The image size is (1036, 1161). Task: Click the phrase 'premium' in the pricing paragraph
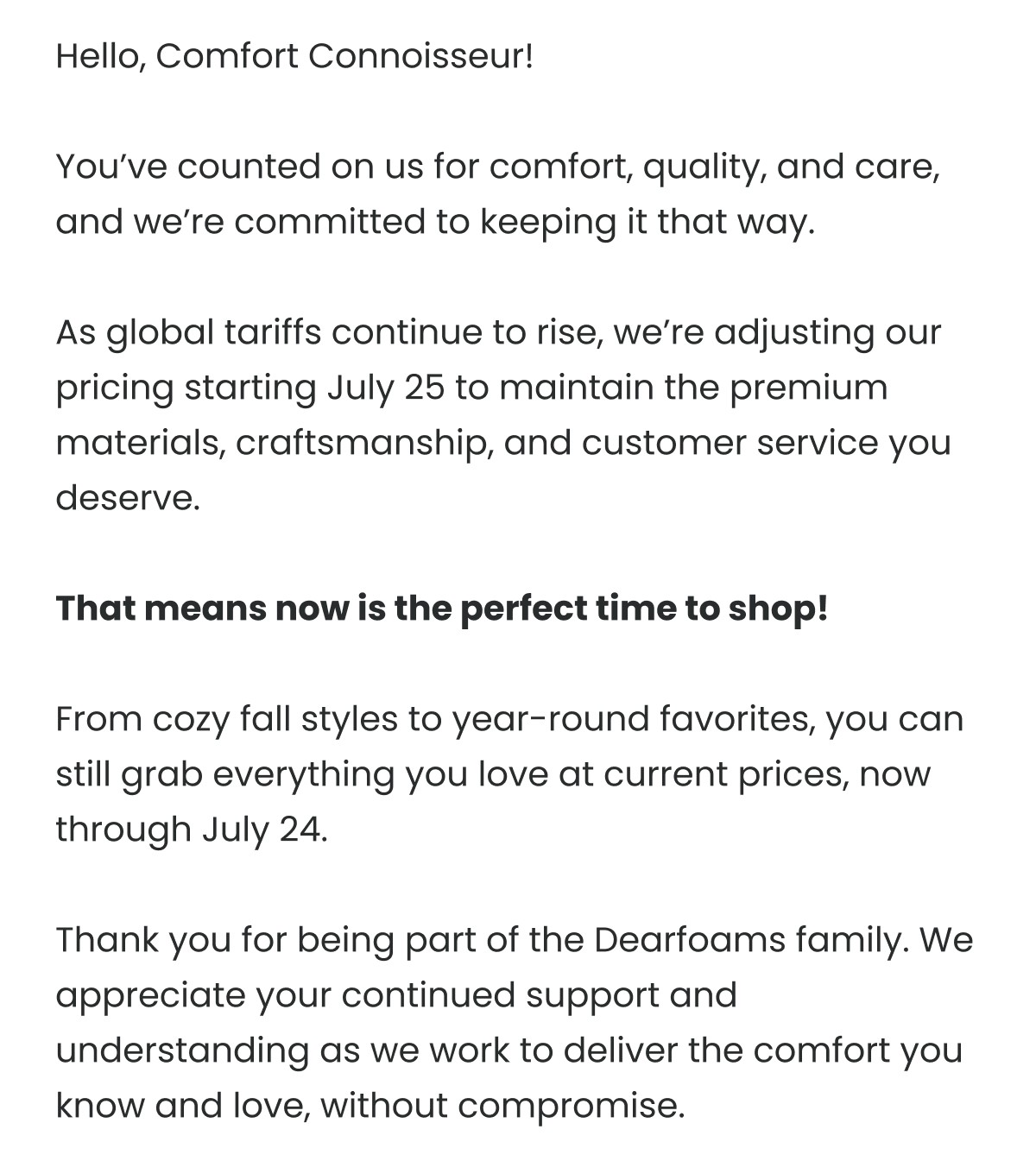[808, 388]
